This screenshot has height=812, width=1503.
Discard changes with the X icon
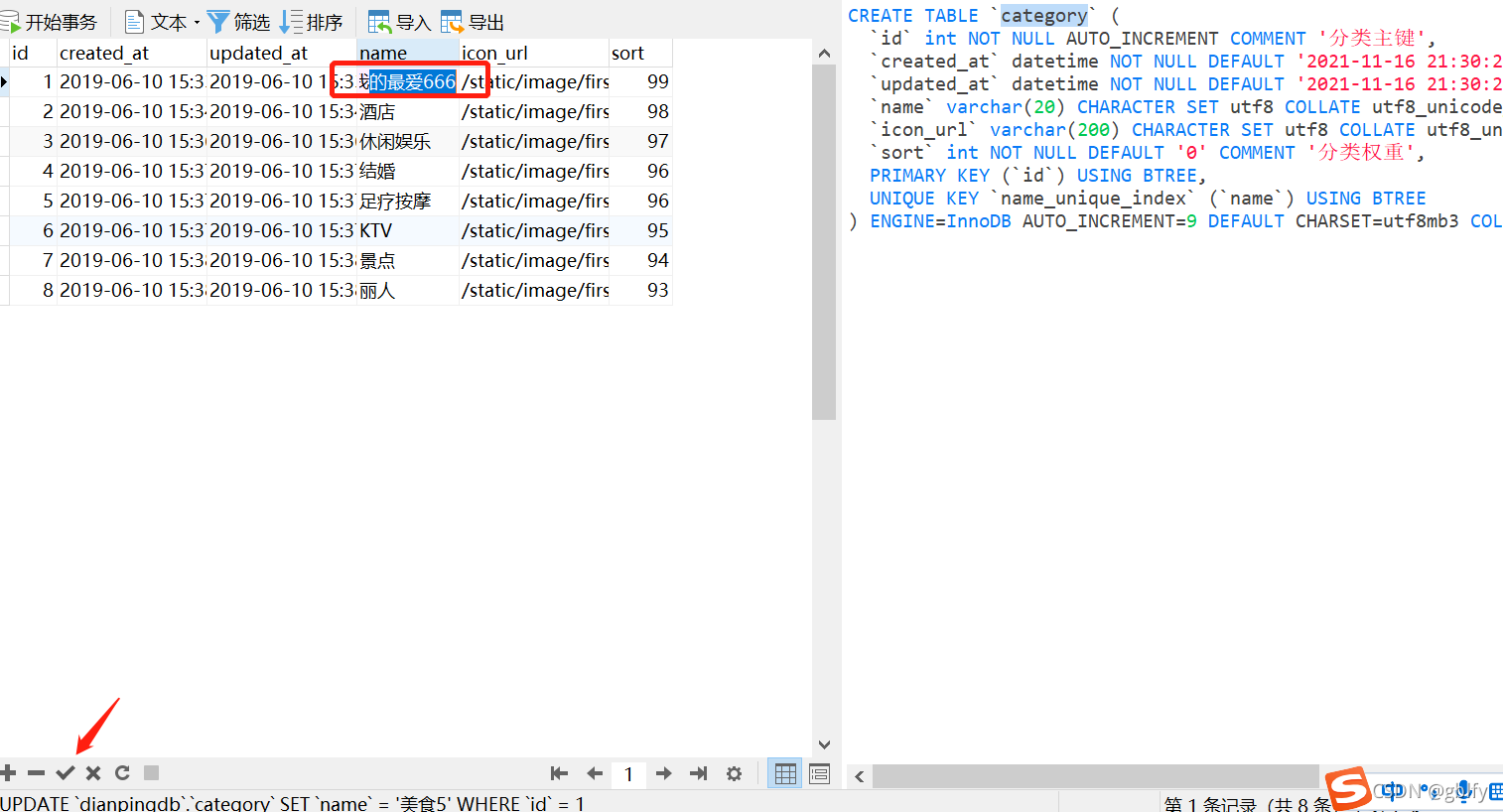[x=93, y=773]
